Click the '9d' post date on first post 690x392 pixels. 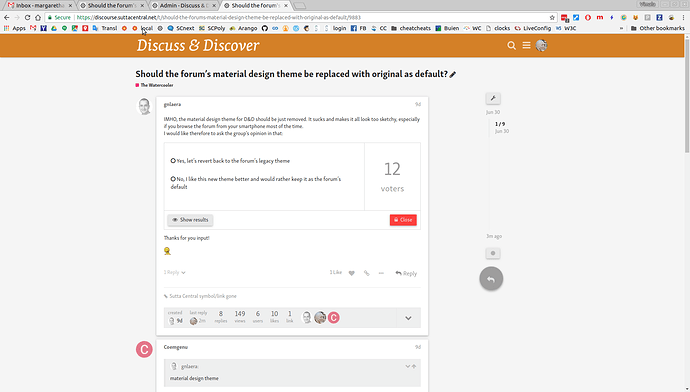point(418,104)
